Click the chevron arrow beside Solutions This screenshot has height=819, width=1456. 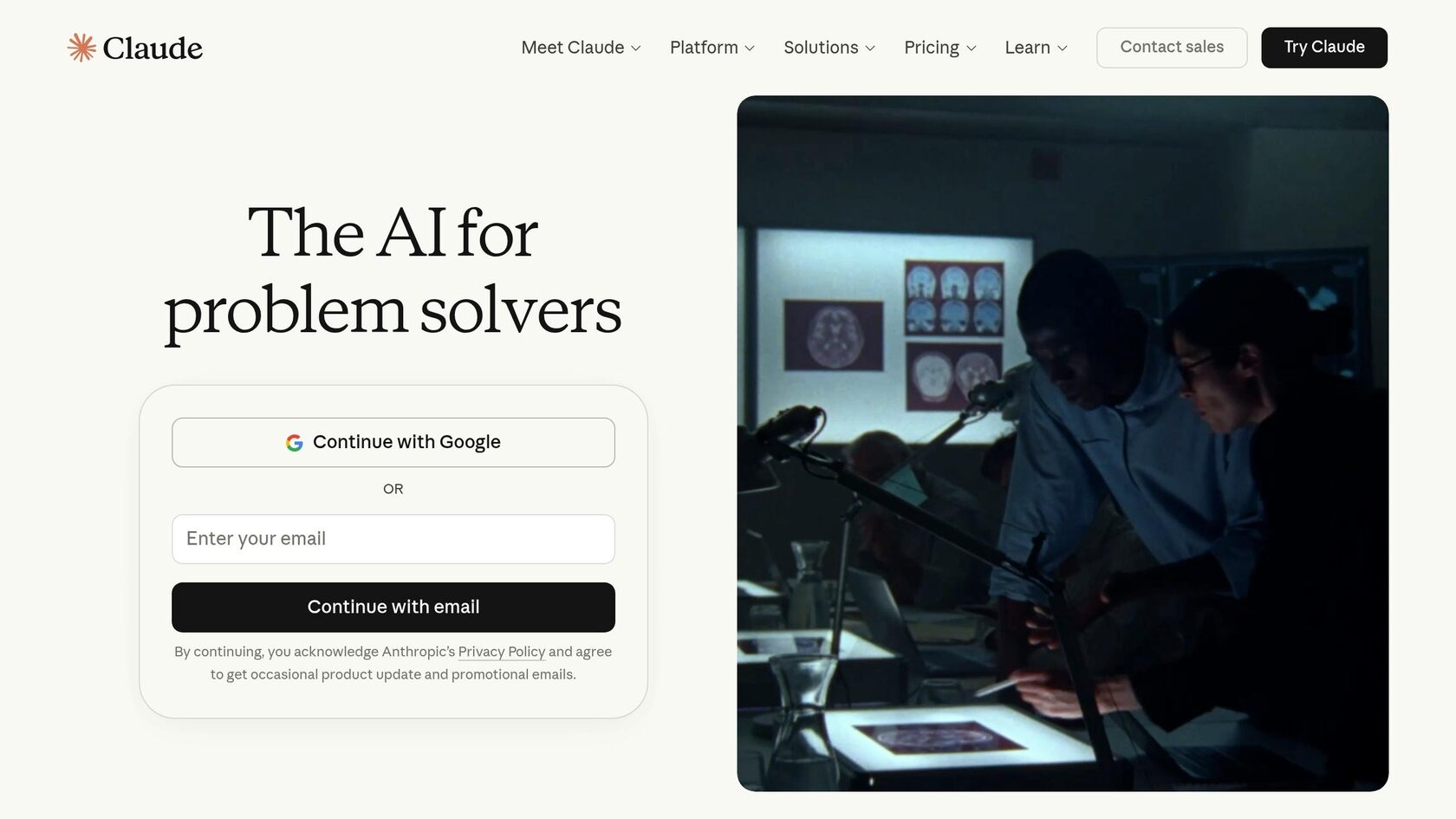tap(870, 49)
